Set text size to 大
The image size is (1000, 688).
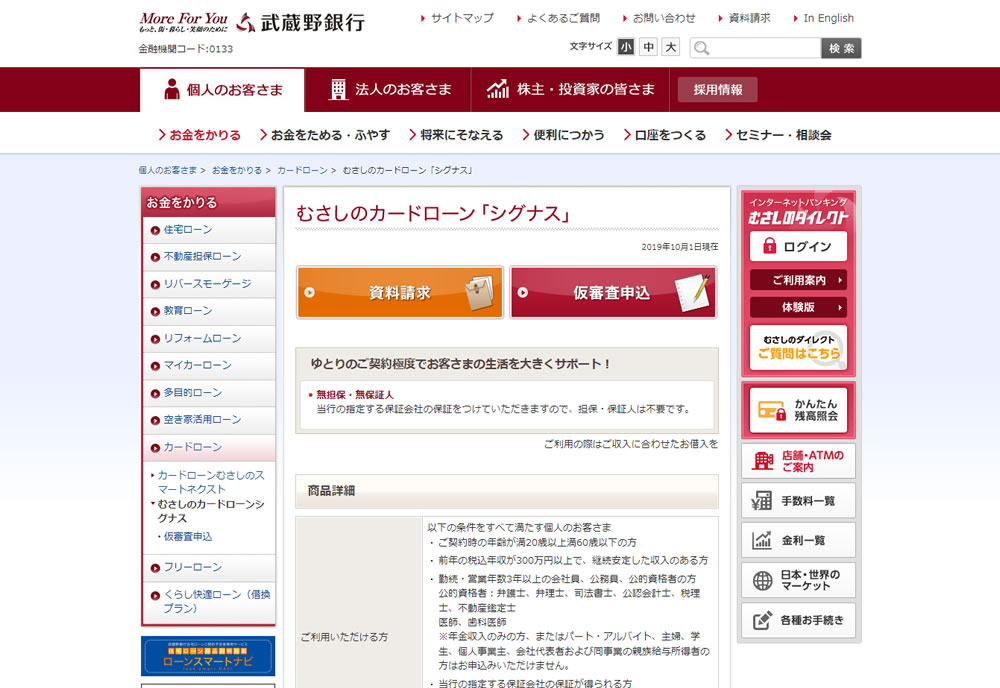point(670,47)
